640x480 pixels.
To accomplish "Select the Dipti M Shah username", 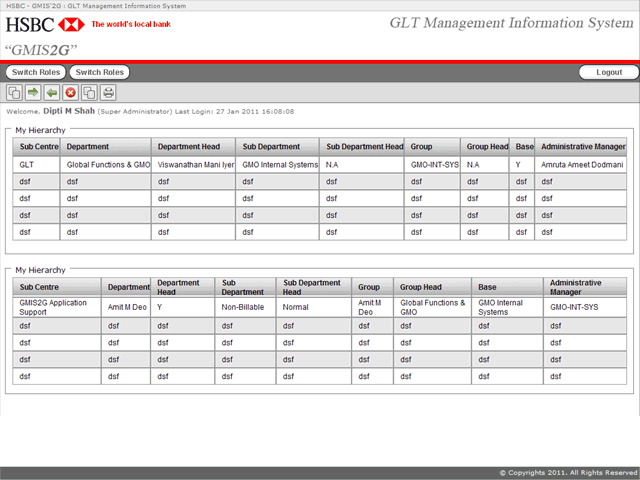I will tap(71, 112).
